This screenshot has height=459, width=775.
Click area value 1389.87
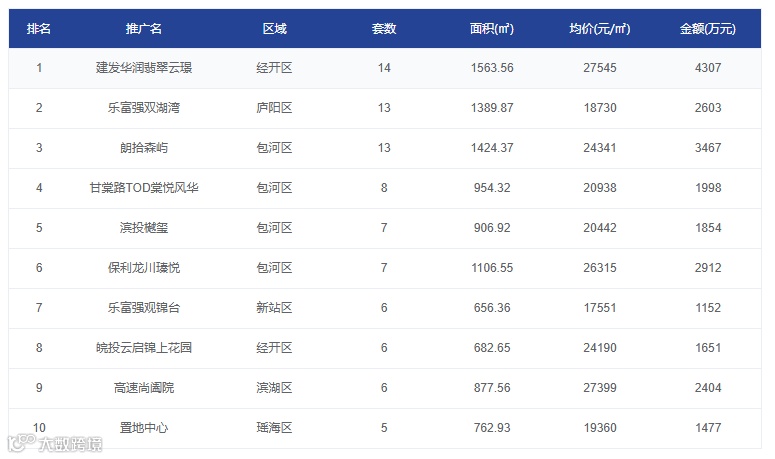[x=492, y=108]
